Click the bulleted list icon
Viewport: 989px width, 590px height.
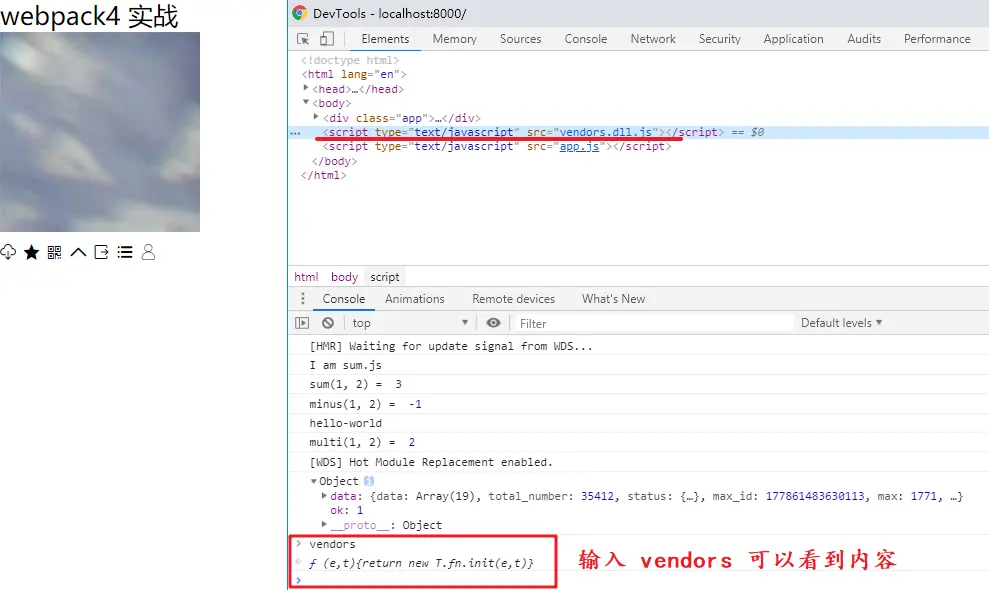125,252
